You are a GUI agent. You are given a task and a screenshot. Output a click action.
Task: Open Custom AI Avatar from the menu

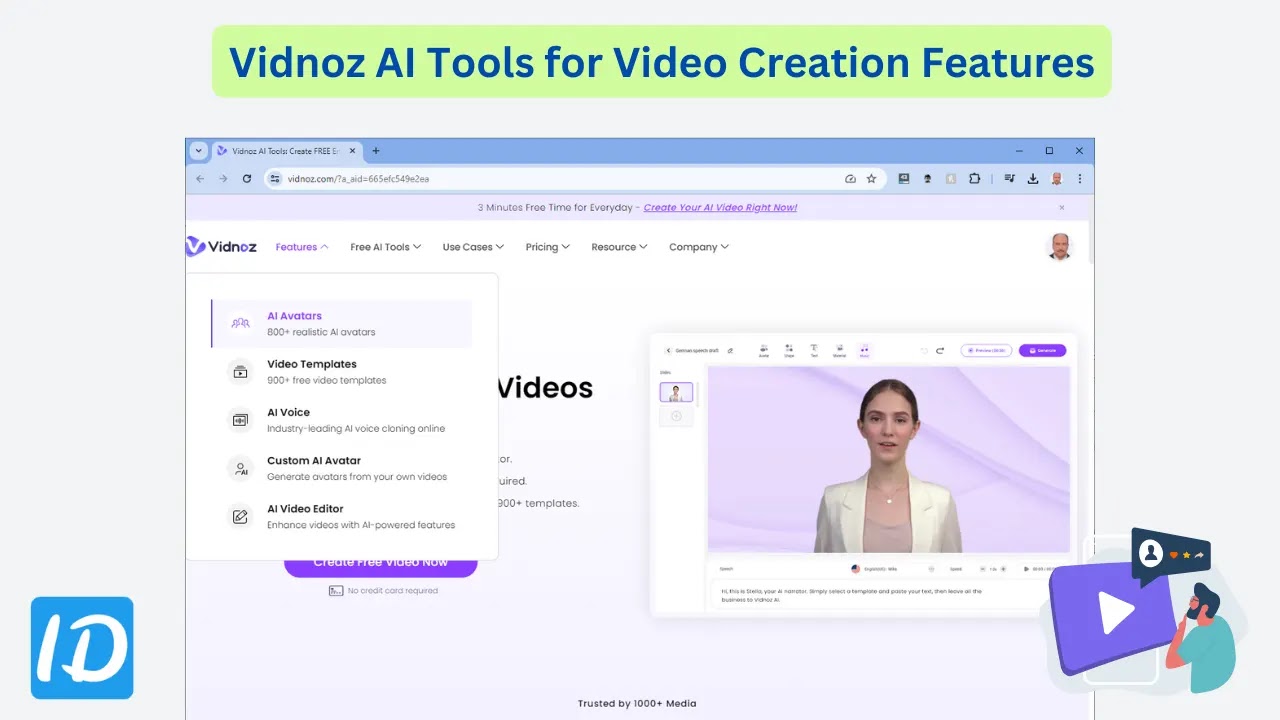(341, 468)
